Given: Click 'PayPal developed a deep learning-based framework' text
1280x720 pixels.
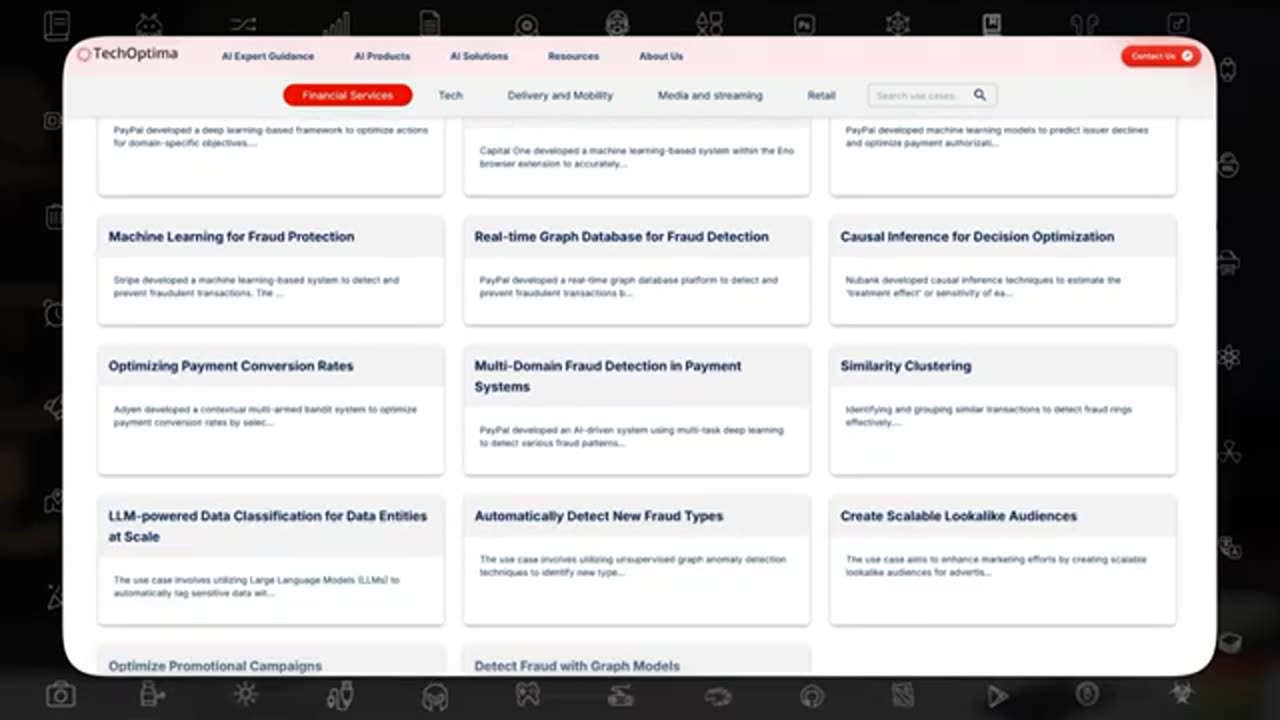Looking at the screenshot, I should pyautogui.click(x=270, y=136).
